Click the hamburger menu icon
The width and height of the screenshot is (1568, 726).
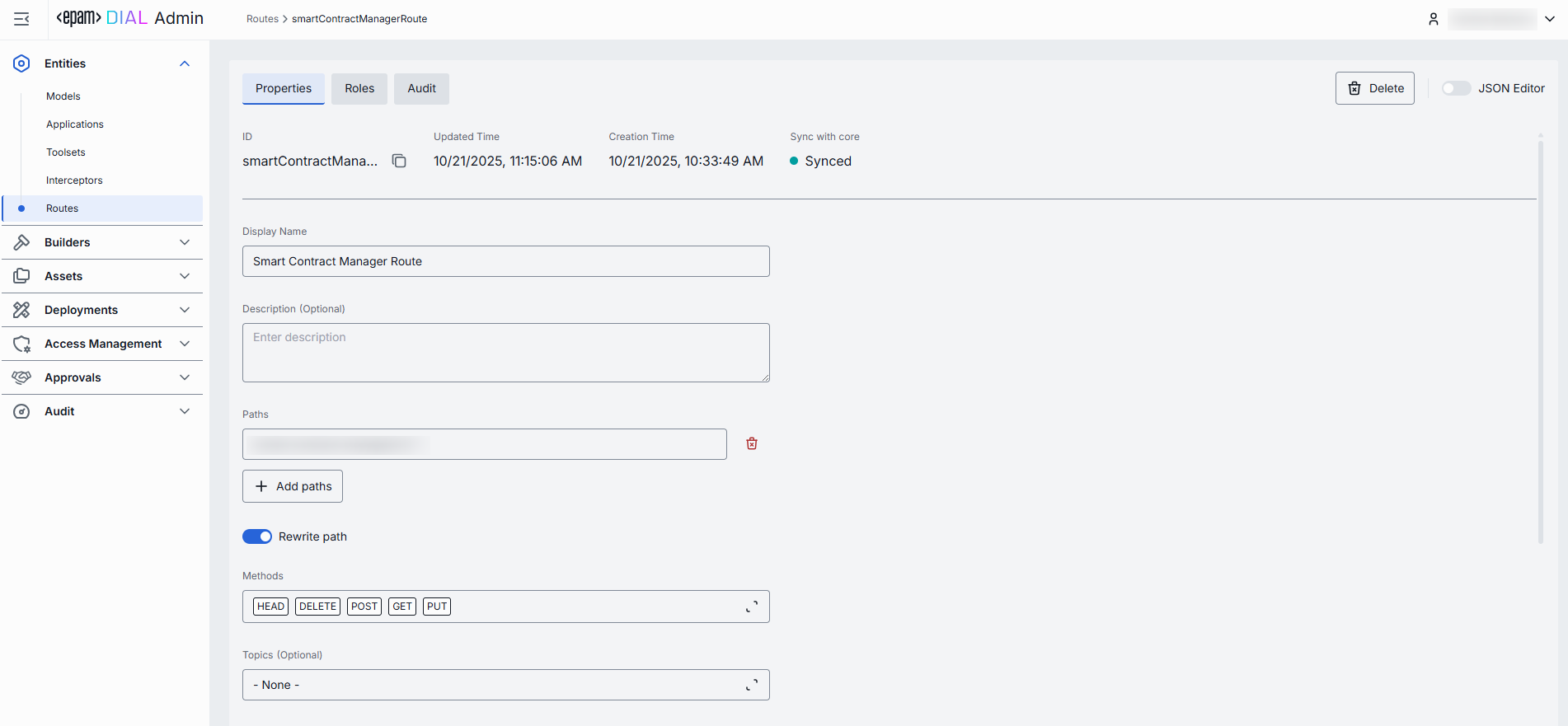coord(21,19)
